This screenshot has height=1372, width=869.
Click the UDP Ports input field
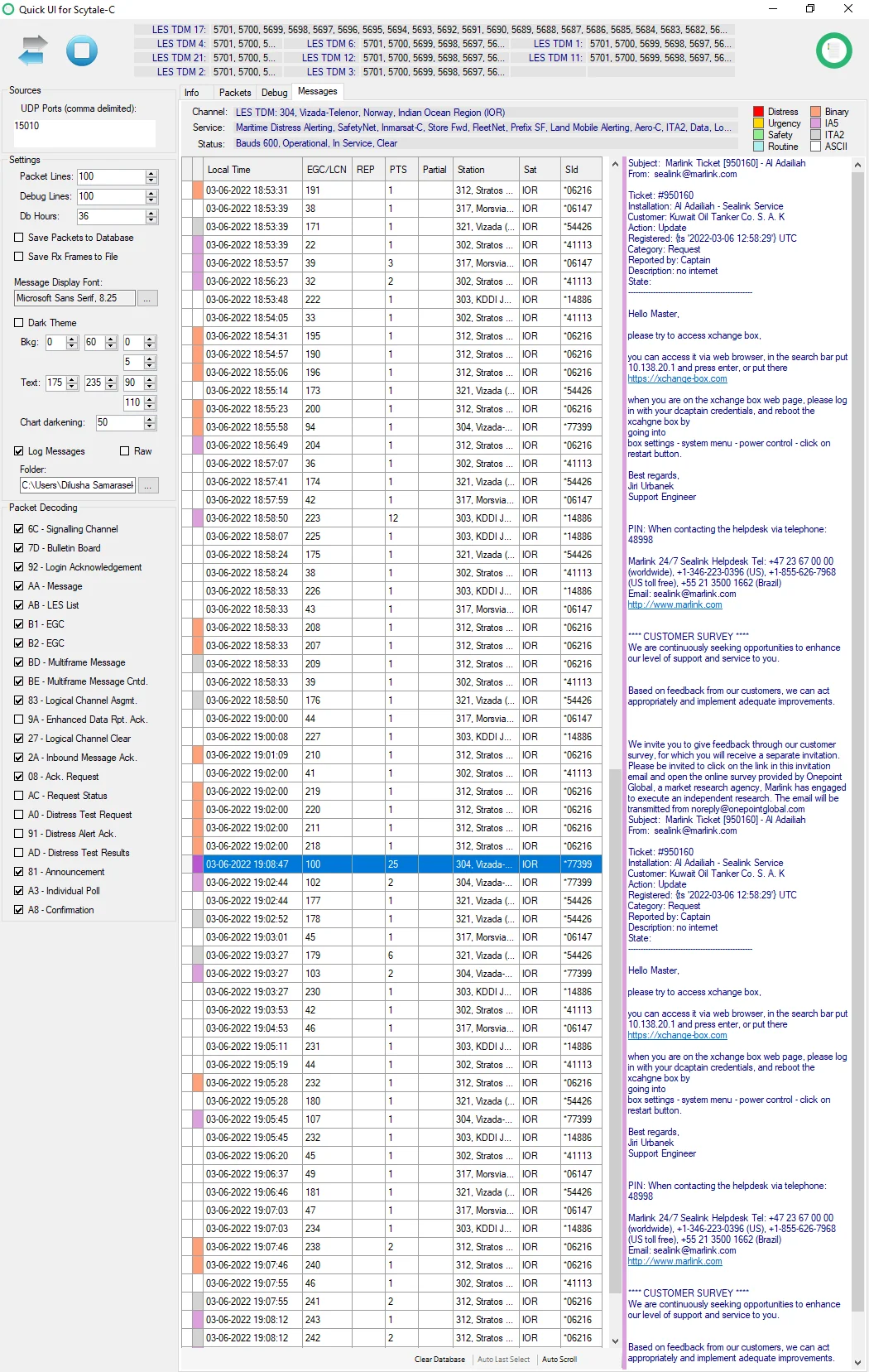(84, 133)
